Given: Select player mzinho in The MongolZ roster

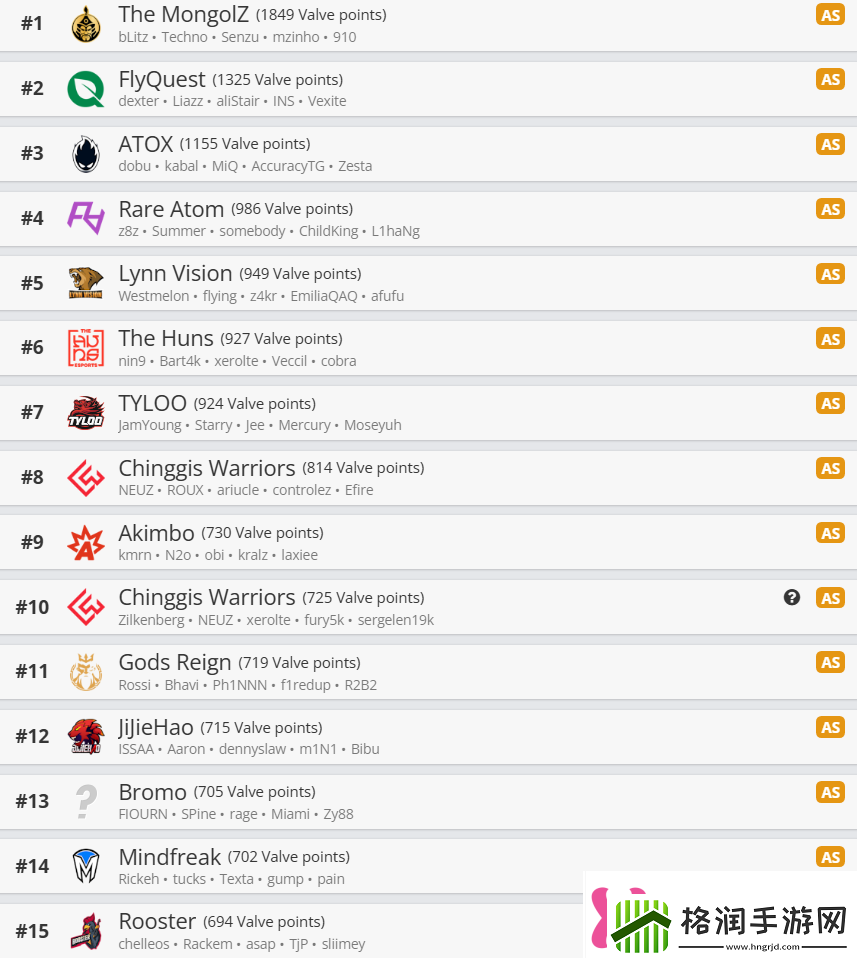Looking at the screenshot, I should pos(296,37).
